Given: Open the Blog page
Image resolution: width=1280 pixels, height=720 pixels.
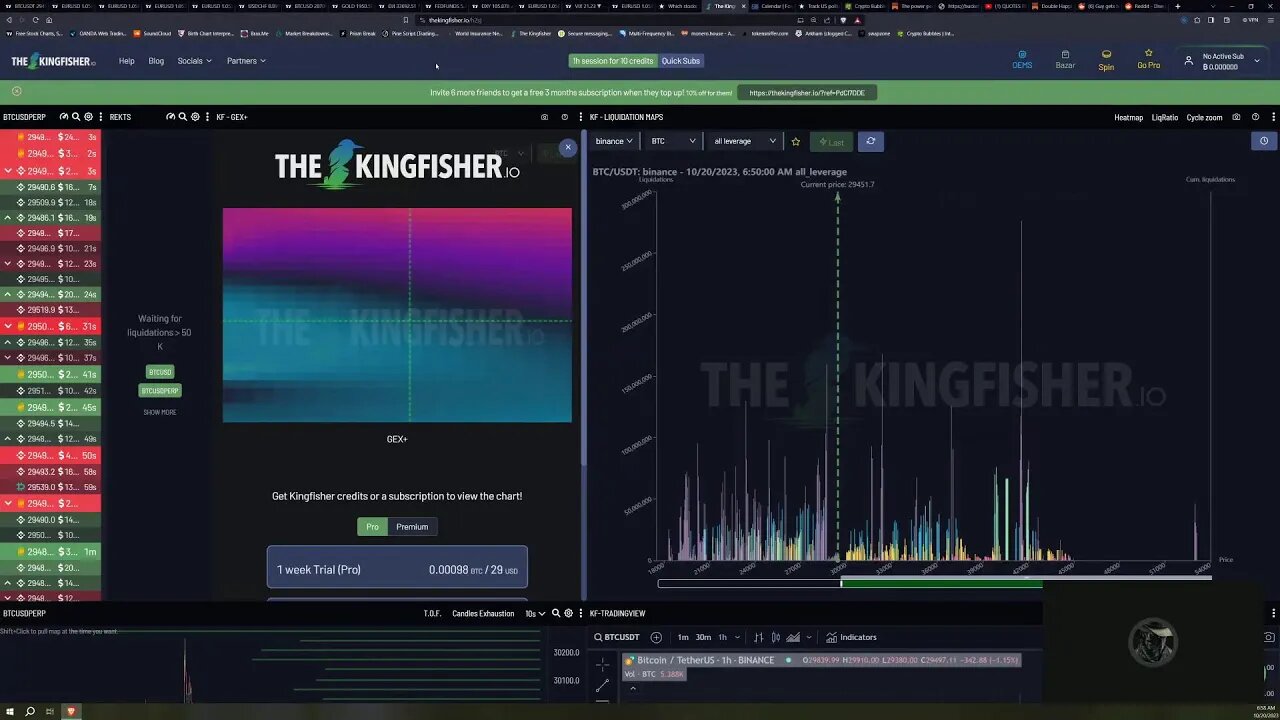Looking at the screenshot, I should tap(156, 61).
